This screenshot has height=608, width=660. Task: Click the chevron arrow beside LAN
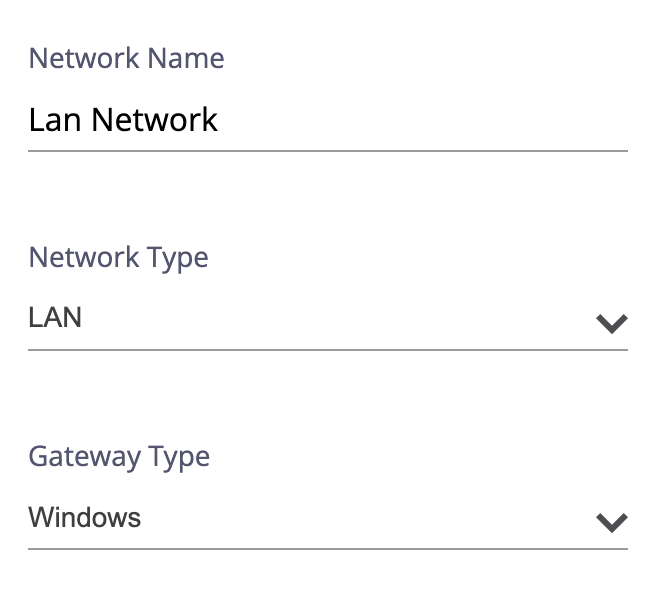(x=611, y=323)
